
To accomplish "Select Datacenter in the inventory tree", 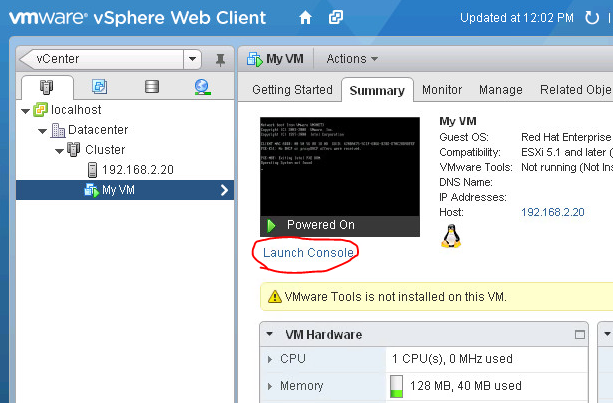I will pos(98,130).
